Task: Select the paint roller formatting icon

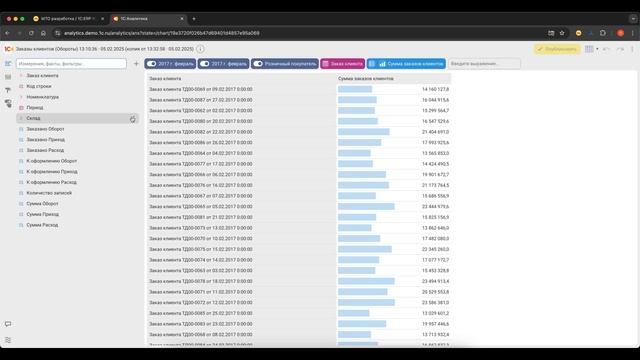Action: pyautogui.click(x=8, y=90)
